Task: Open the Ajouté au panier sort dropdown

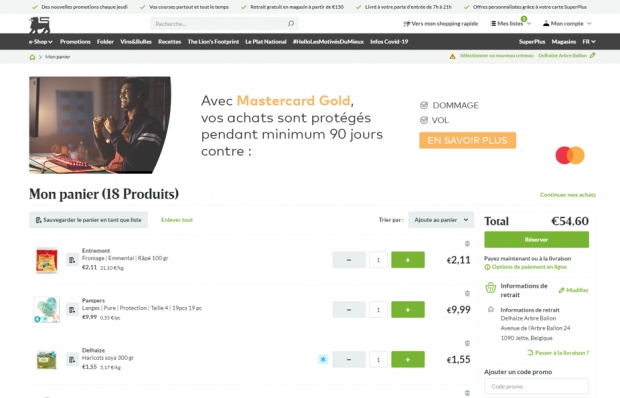Action: tap(441, 220)
